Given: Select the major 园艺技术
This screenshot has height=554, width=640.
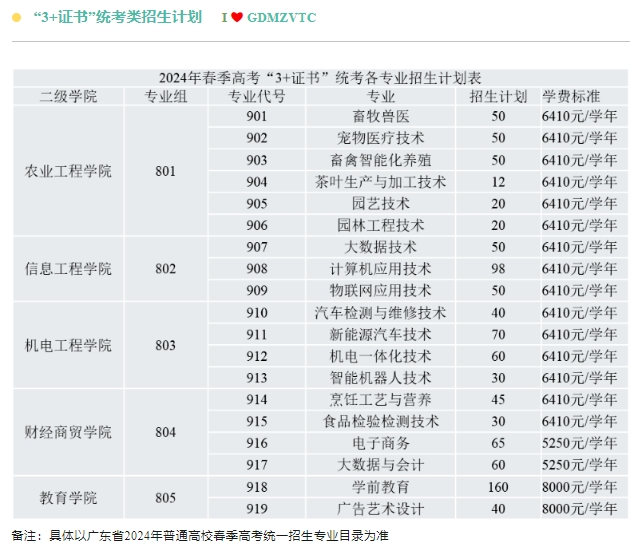Looking at the screenshot, I should tap(381, 203).
